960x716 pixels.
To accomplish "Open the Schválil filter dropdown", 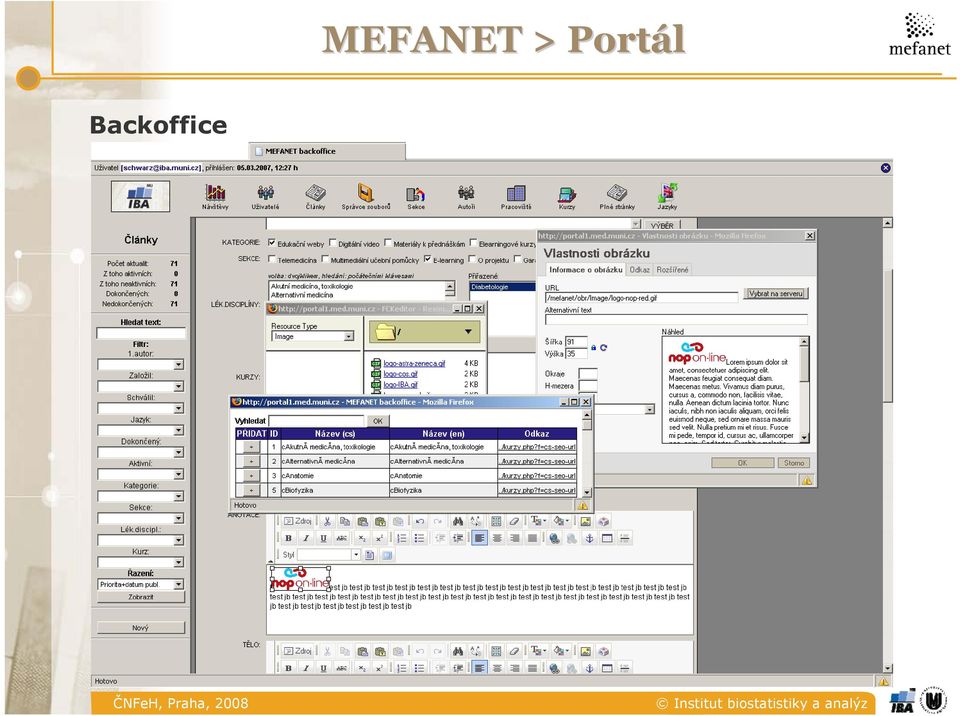I will 178,409.
